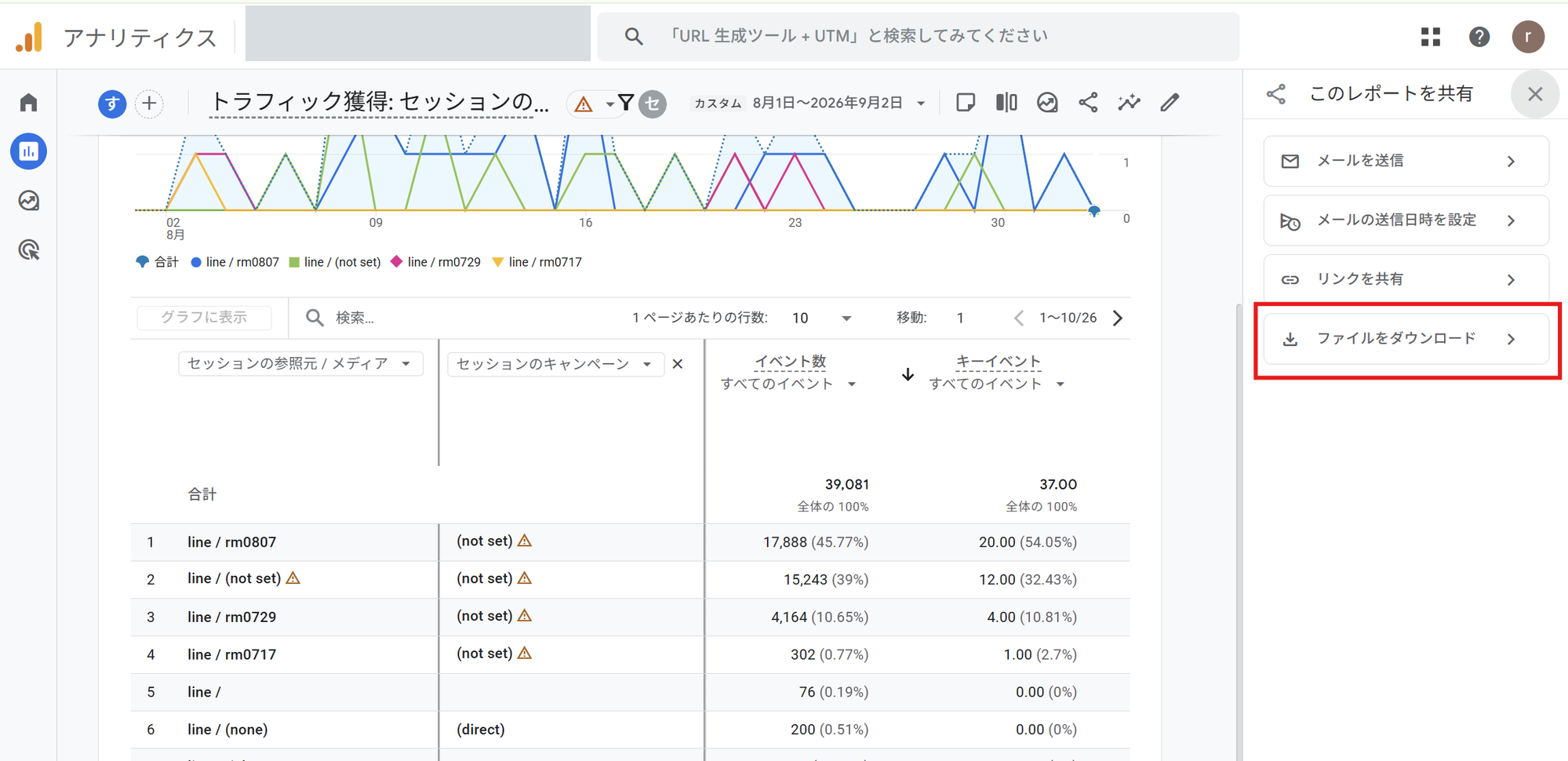Click row 1 'line / rm0807'
1568x761 pixels.
coord(232,542)
